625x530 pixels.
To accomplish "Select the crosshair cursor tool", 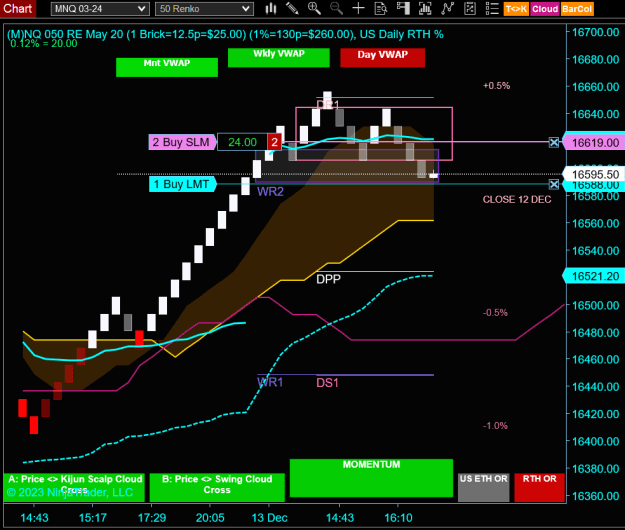I will tap(358, 8).
